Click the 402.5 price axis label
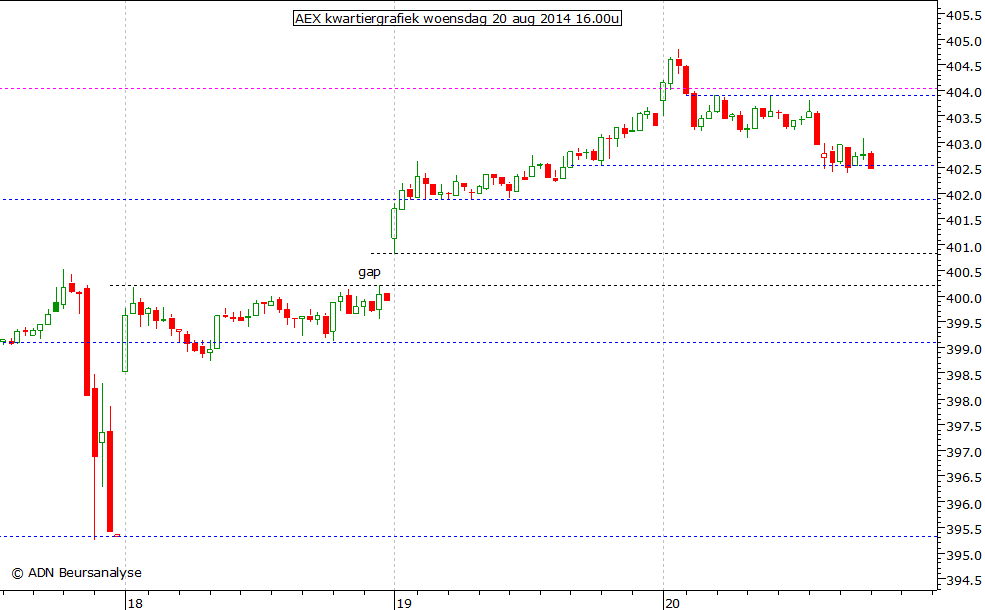 point(963,170)
